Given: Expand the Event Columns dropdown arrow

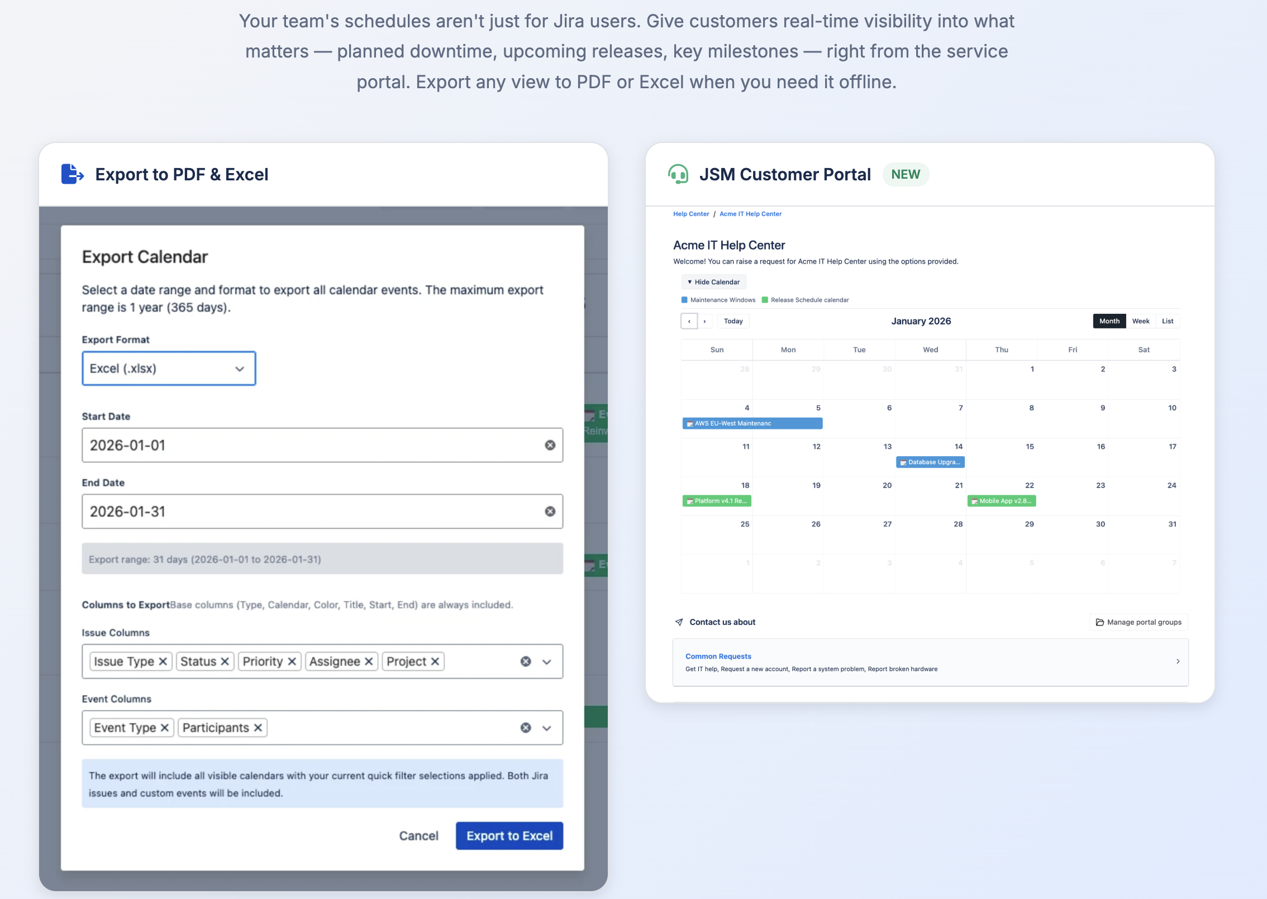Looking at the screenshot, I should pos(547,728).
